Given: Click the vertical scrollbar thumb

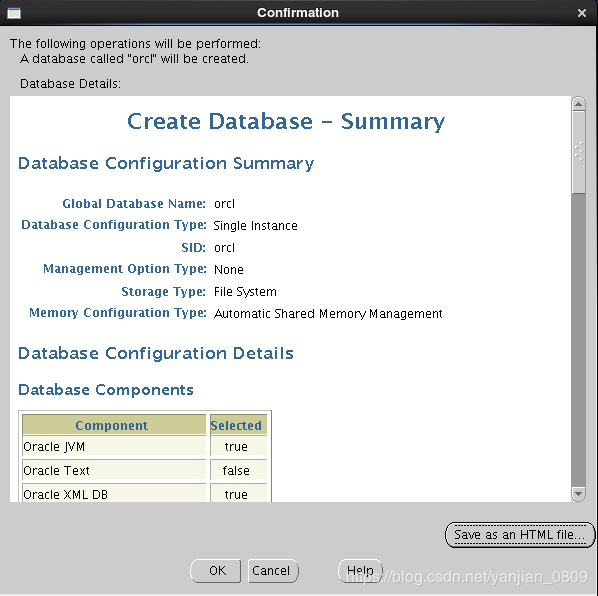Looking at the screenshot, I should 579,152.
